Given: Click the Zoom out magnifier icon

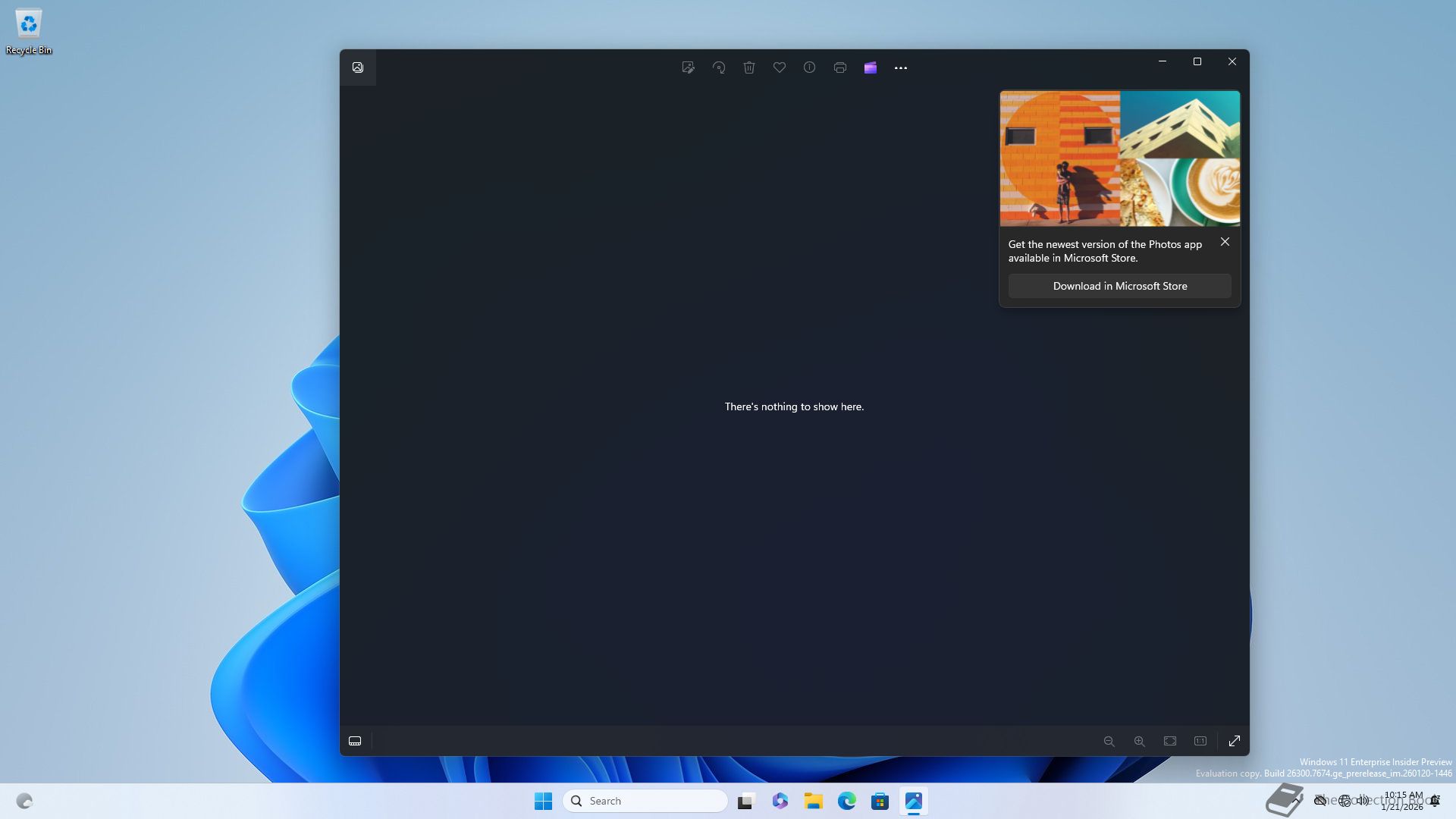Looking at the screenshot, I should tap(1109, 741).
